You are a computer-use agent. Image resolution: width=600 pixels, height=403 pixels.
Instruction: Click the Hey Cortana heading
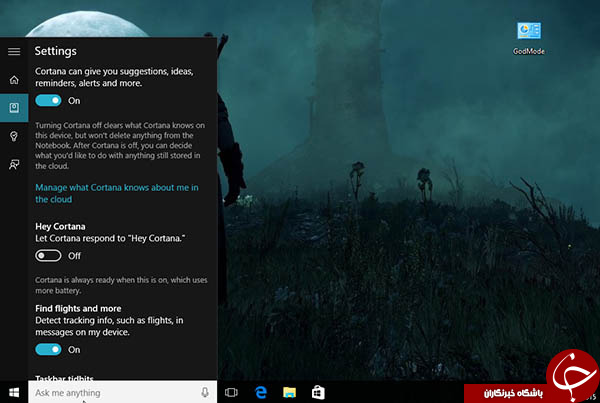[x=60, y=227]
